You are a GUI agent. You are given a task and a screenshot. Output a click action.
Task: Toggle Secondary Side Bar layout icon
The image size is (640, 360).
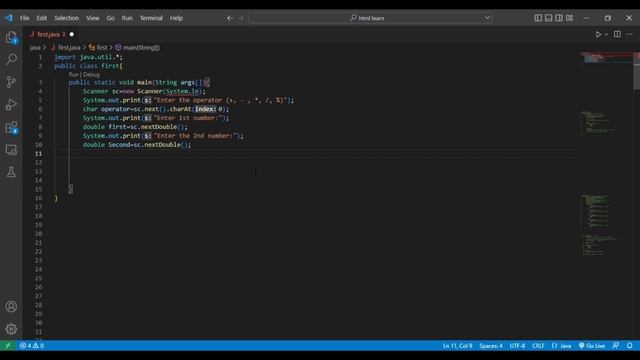(x=559, y=18)
